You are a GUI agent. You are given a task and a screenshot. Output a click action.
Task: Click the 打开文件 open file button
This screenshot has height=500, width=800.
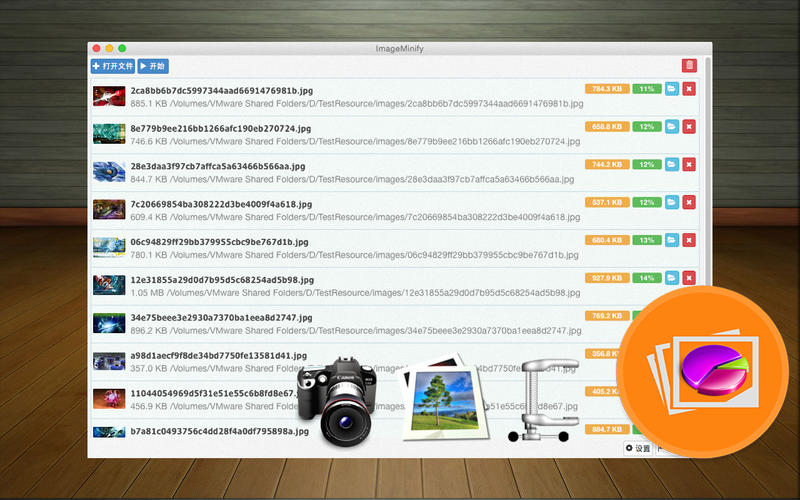(x=113, y=66)
